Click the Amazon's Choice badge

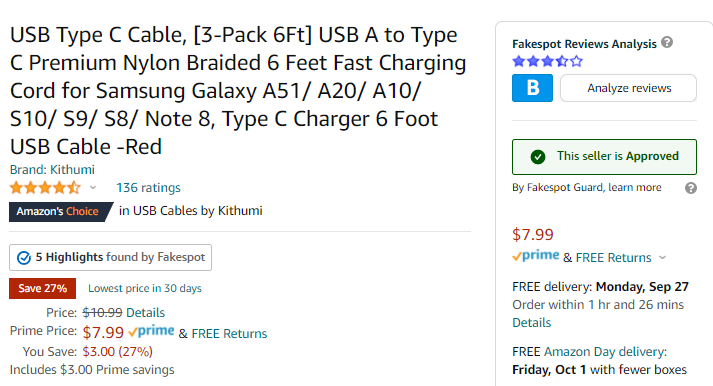click(x=58, y=211)
